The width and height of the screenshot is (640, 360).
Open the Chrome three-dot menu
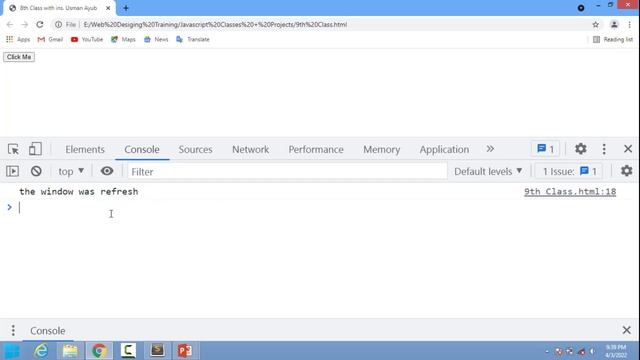point(629,24)
